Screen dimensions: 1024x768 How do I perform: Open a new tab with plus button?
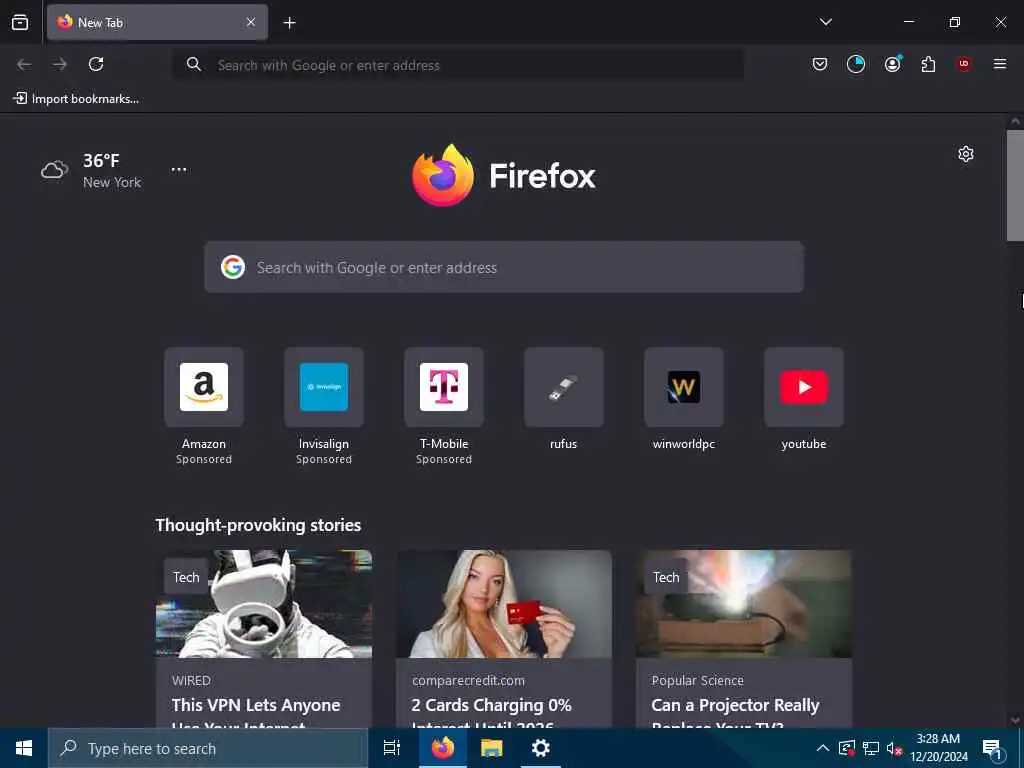coord(289,23)
